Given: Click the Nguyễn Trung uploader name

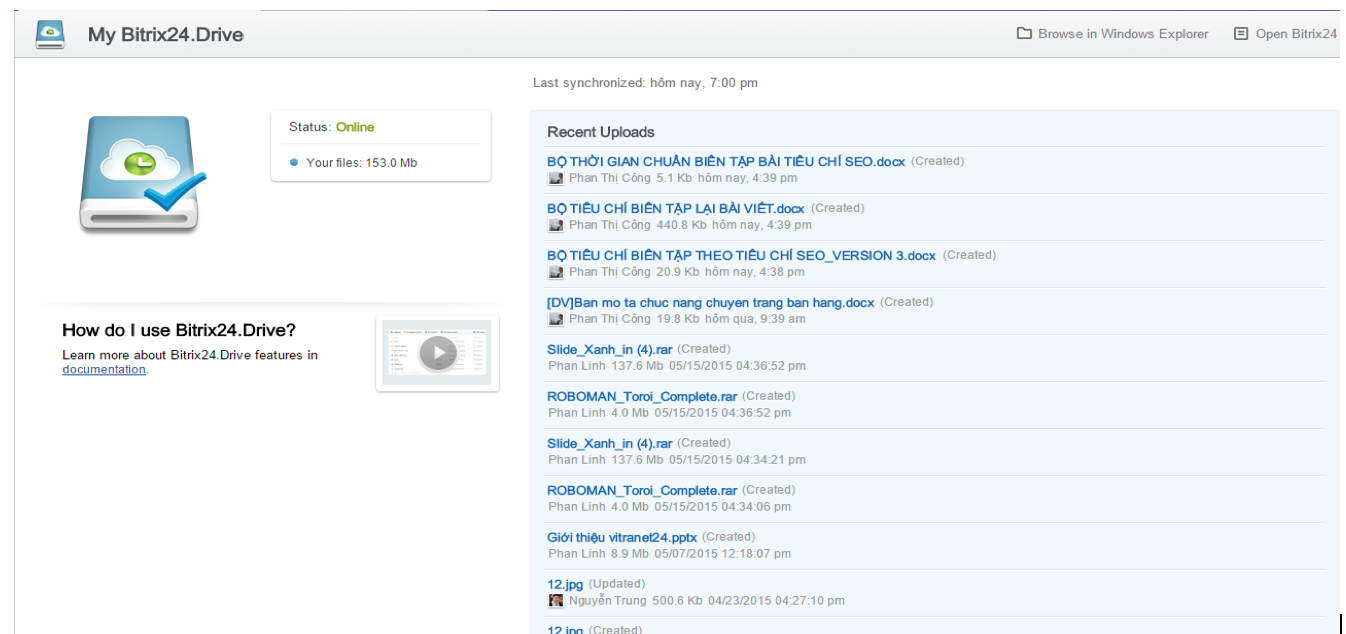Looking at the screenshot, I should (610, 601).
